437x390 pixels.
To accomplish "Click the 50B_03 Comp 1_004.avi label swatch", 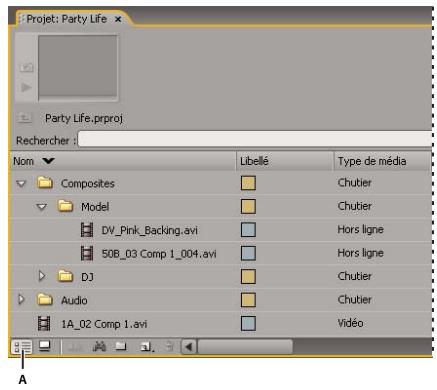I will coord(248,253).
